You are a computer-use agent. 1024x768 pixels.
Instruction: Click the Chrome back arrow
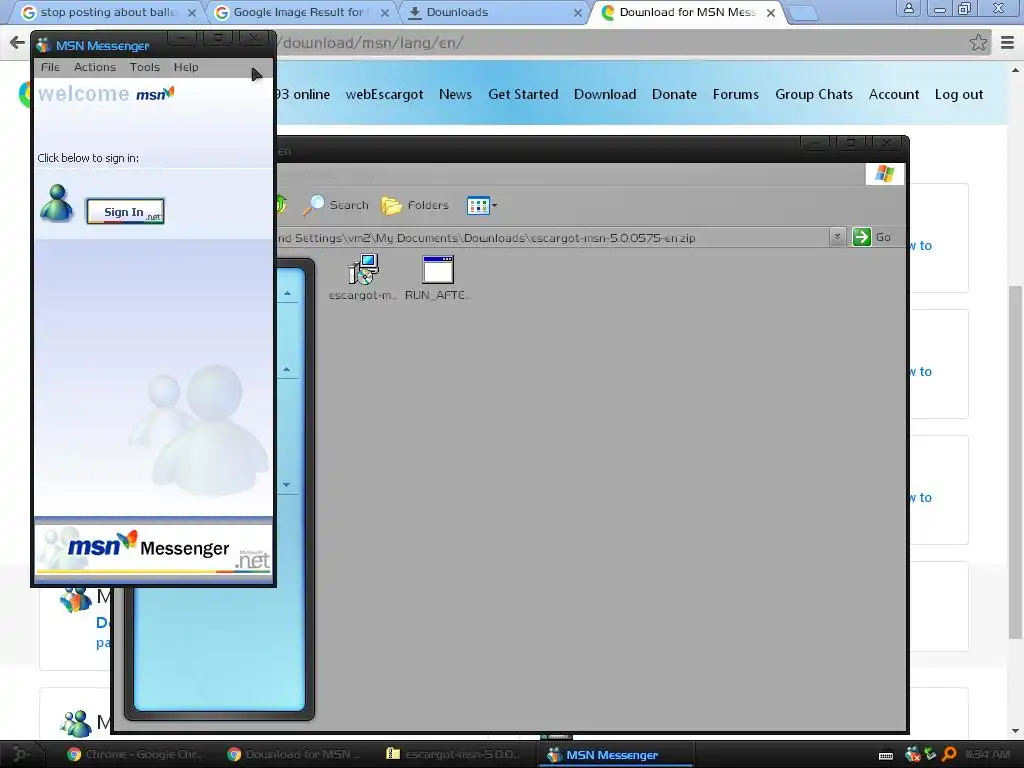click(17, 43)
